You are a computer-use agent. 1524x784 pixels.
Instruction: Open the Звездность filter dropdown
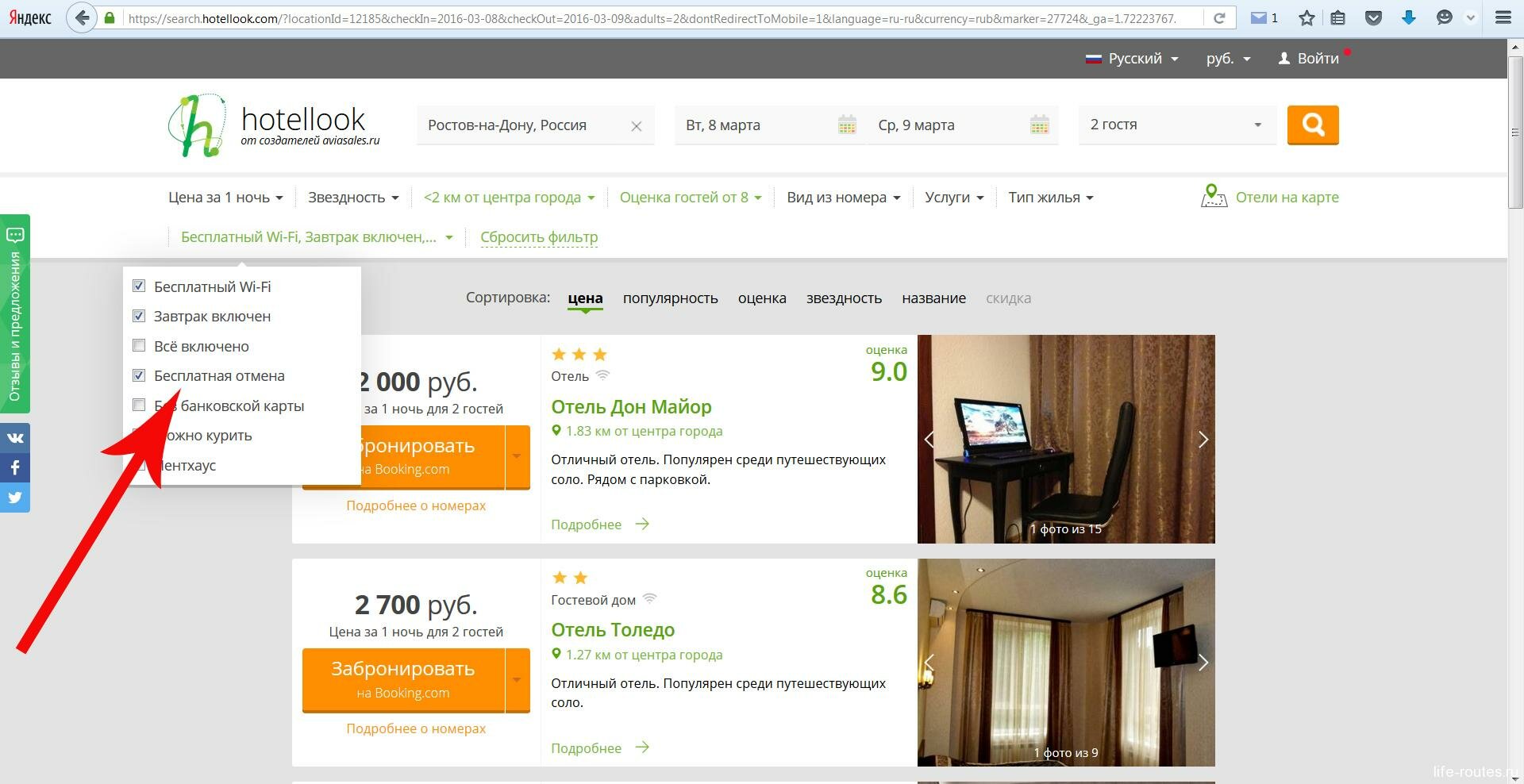coord(353,197)
